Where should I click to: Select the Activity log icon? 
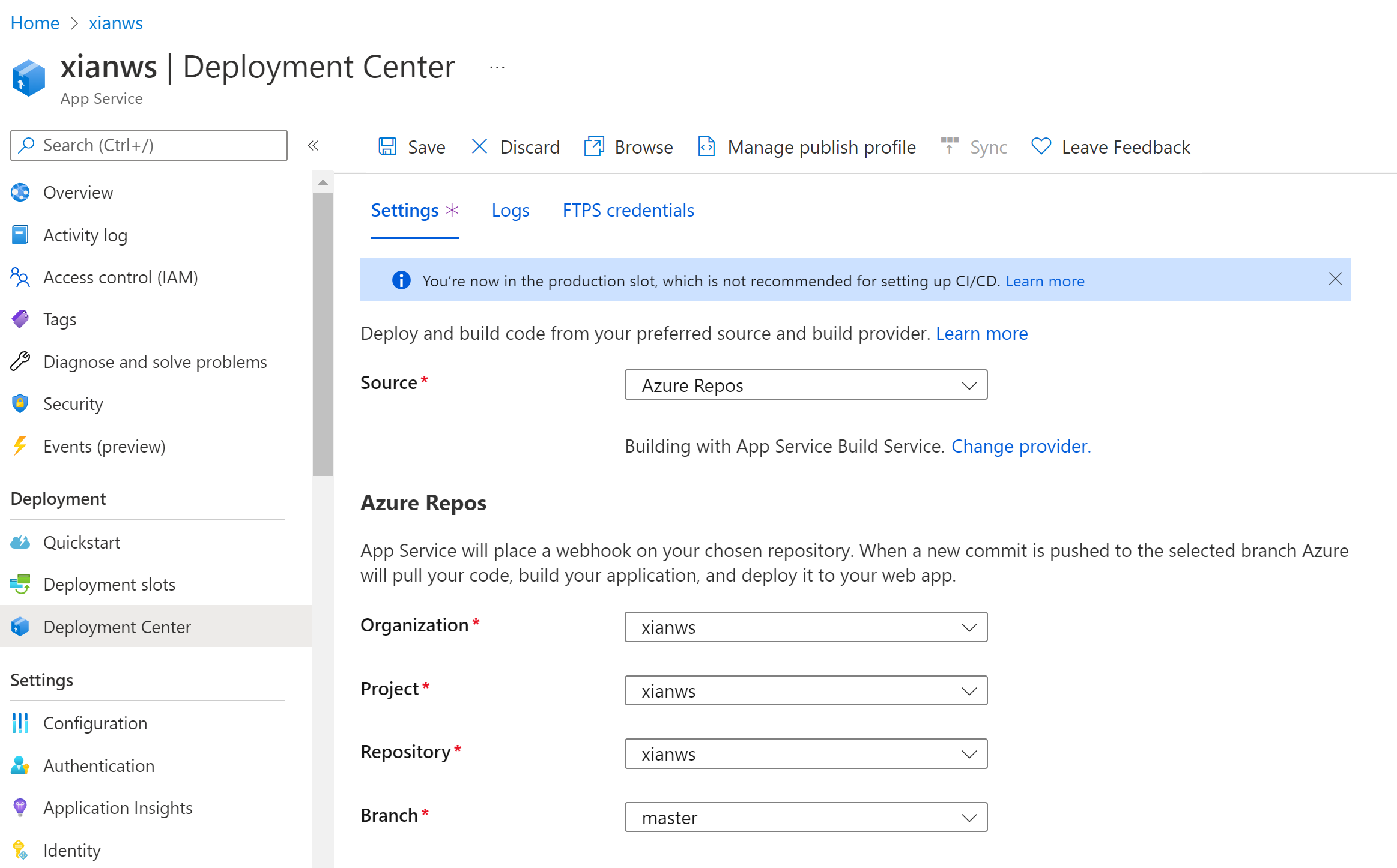(x=20, y=235)
